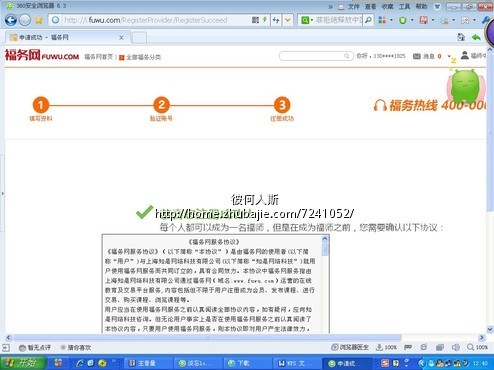Image resolution: width=494 pixels, height=370 pixels.
Task: Open the green search engine selector
Action: click(x=306, y=20)
